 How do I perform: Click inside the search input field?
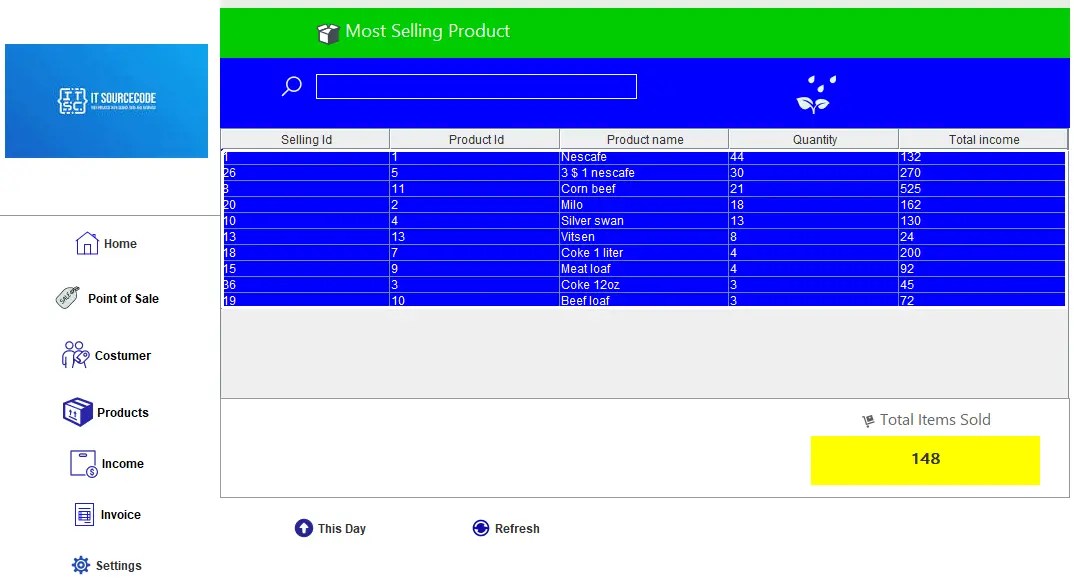pyautogui.click(x=475, y=86)
